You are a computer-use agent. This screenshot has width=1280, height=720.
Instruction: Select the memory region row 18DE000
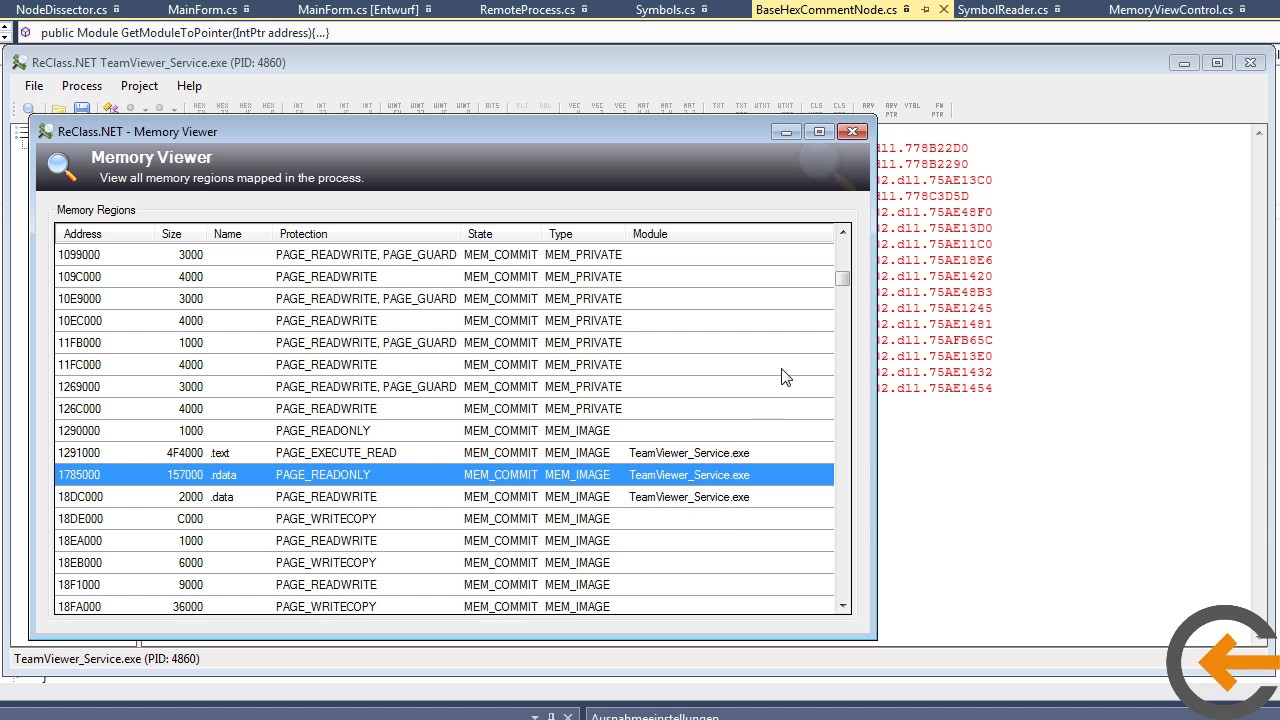click(444, 519)
